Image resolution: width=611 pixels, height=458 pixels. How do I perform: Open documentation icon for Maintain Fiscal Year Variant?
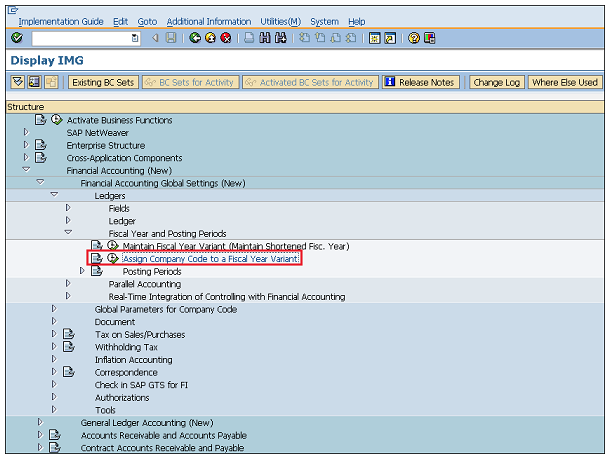tap(96, 245)
